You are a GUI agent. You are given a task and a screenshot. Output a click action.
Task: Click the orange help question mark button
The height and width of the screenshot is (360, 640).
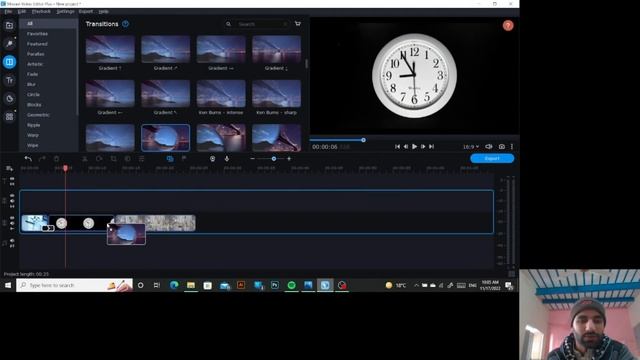point(508,26)
